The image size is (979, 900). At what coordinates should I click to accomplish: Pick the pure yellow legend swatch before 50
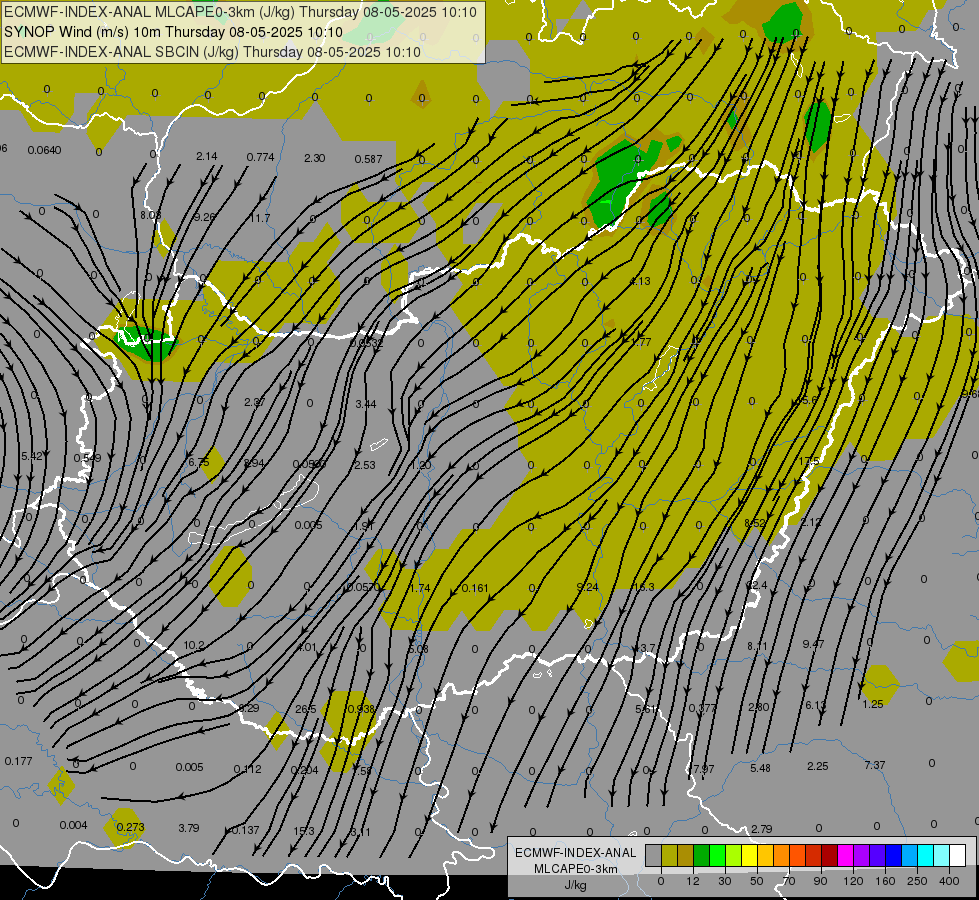pos(750,855)
